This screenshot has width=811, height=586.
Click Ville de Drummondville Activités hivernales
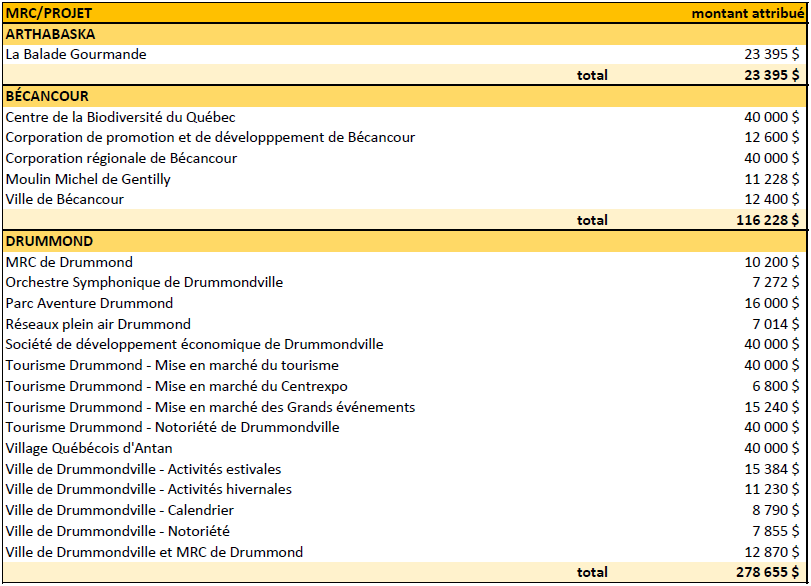148,489
